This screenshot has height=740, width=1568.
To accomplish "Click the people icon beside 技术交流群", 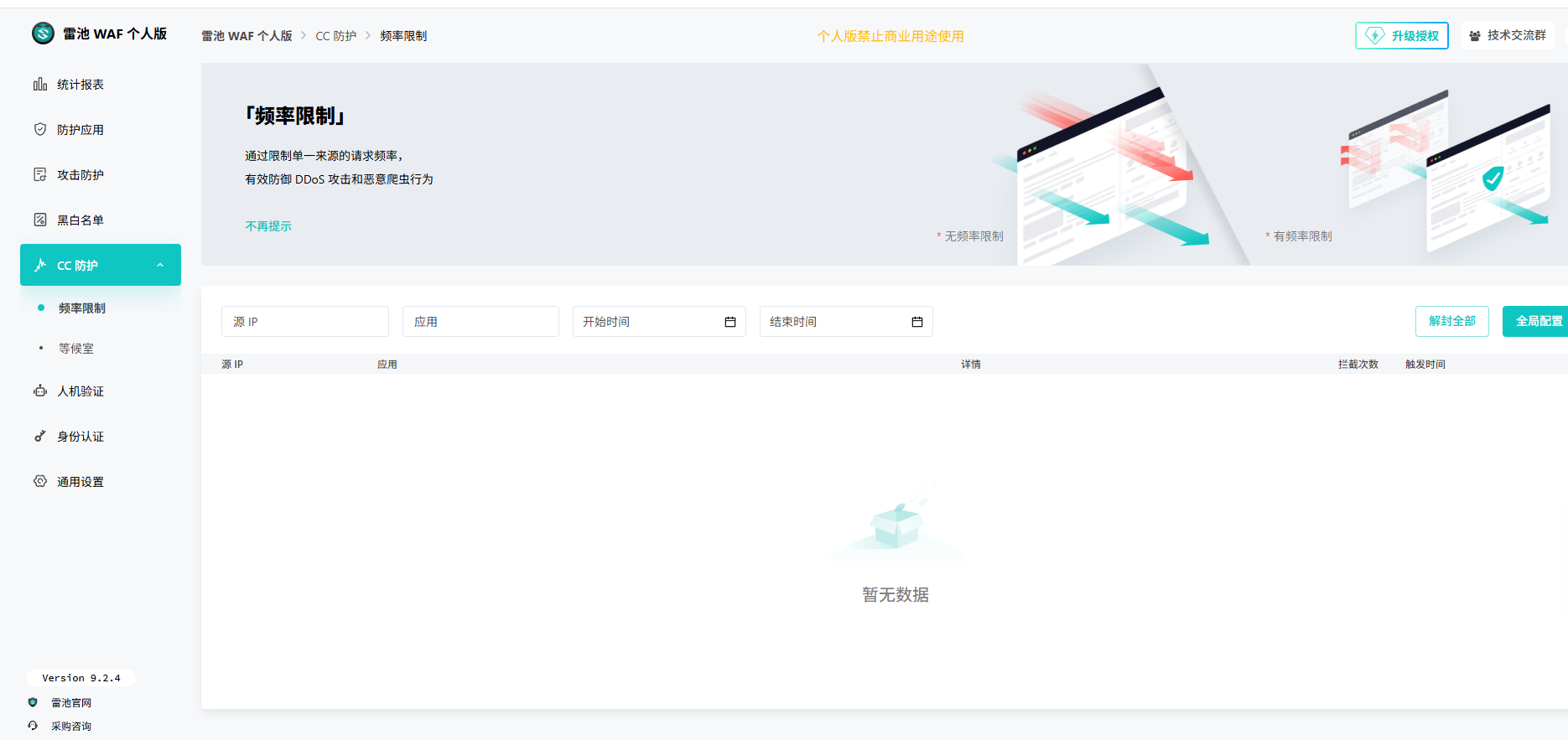I will pos(1475,36).
